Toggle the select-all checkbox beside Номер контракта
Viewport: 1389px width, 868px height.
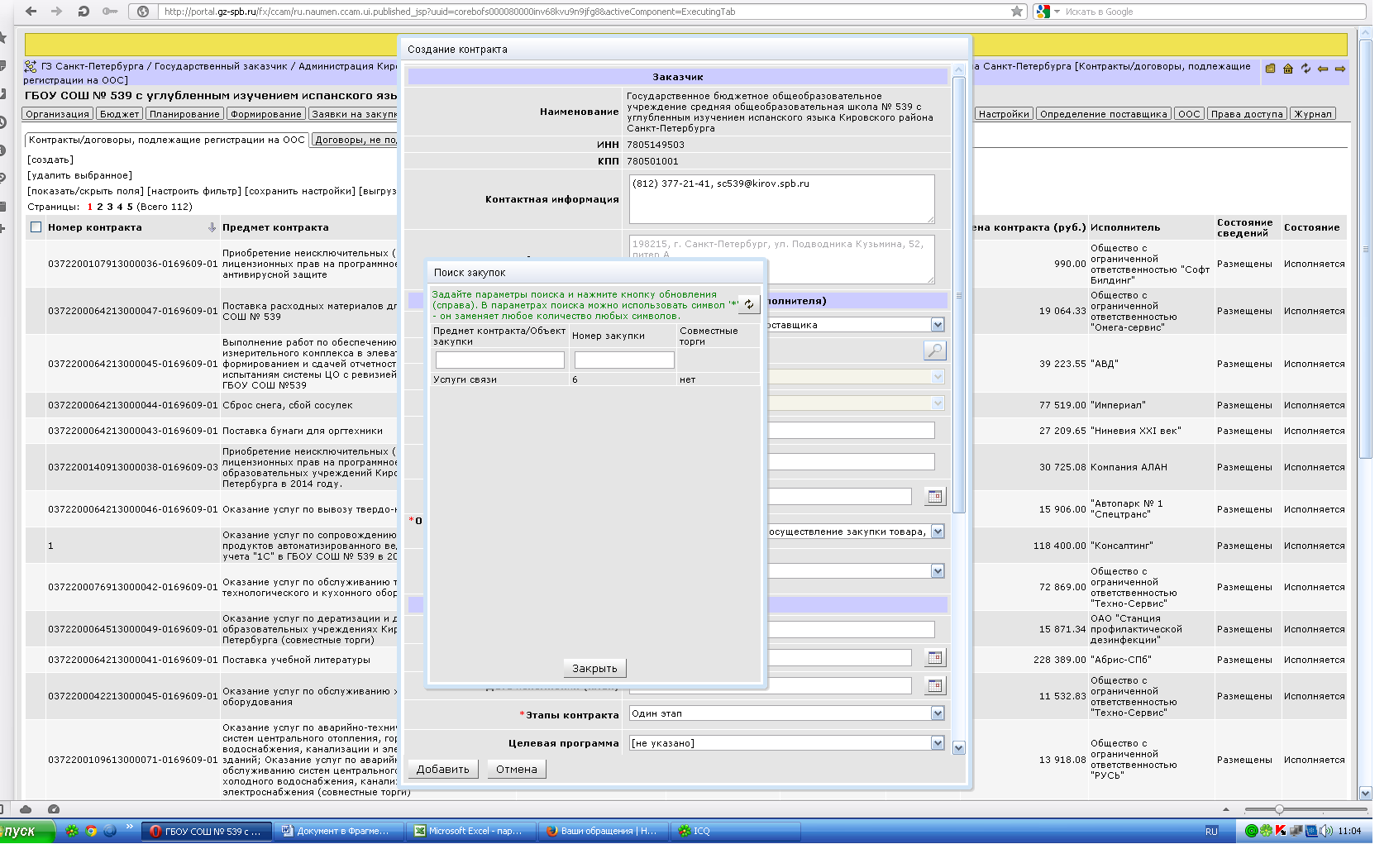pos(36,227)
